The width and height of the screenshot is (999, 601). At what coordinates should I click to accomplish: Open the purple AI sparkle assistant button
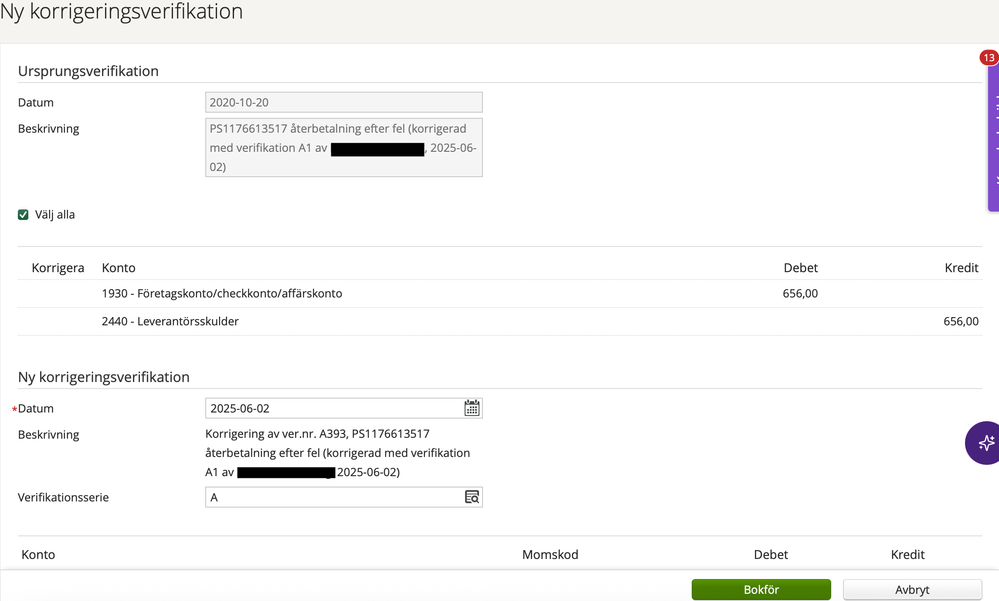tap(984, 443)
